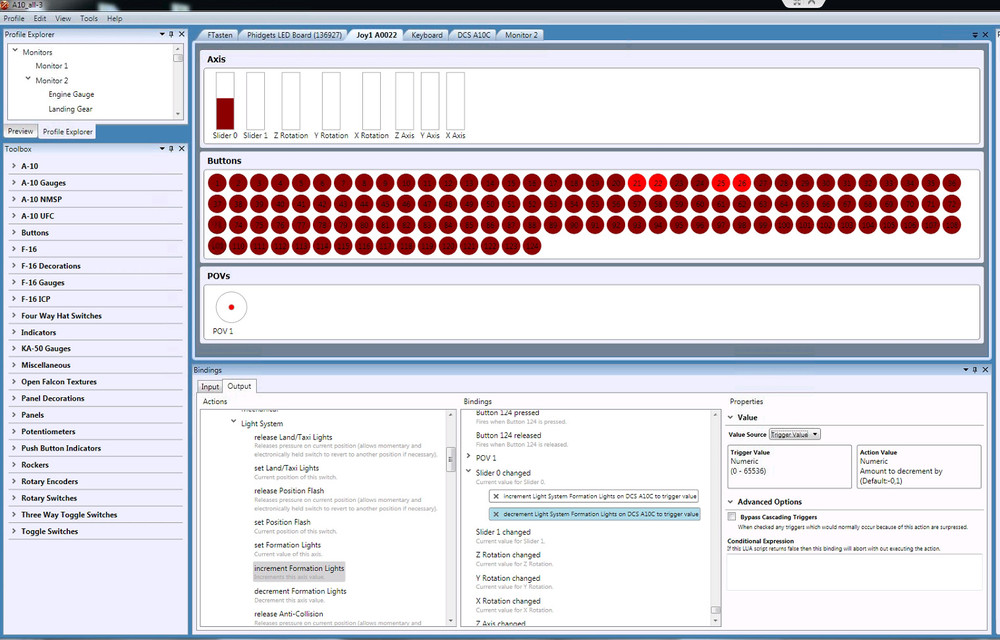This screenshot has height=640, width=1000.
Task: Close the Toolbox panel with its X
Action: [x=182, y=149]
